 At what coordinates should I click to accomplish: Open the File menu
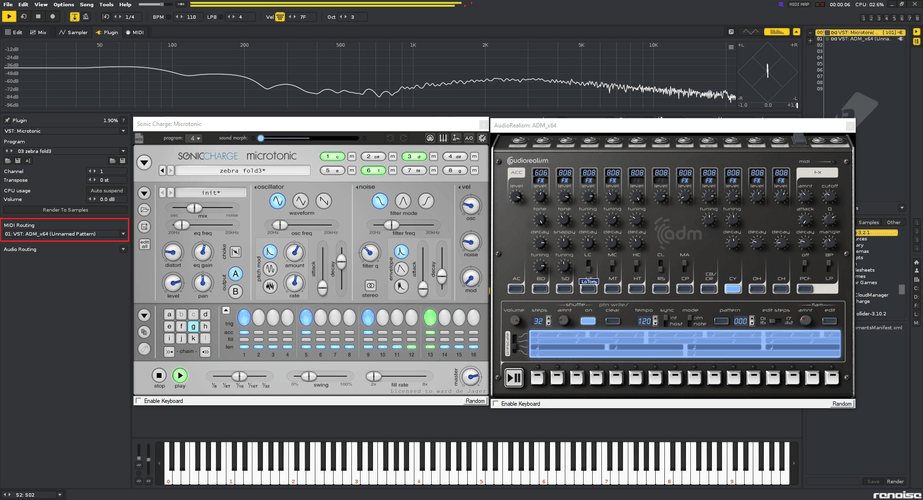click(x=8, y=4)
